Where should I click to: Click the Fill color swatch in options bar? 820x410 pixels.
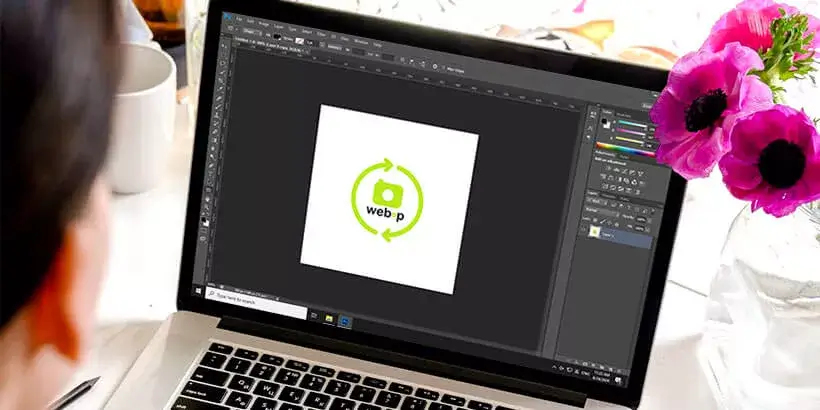point(277,36)
